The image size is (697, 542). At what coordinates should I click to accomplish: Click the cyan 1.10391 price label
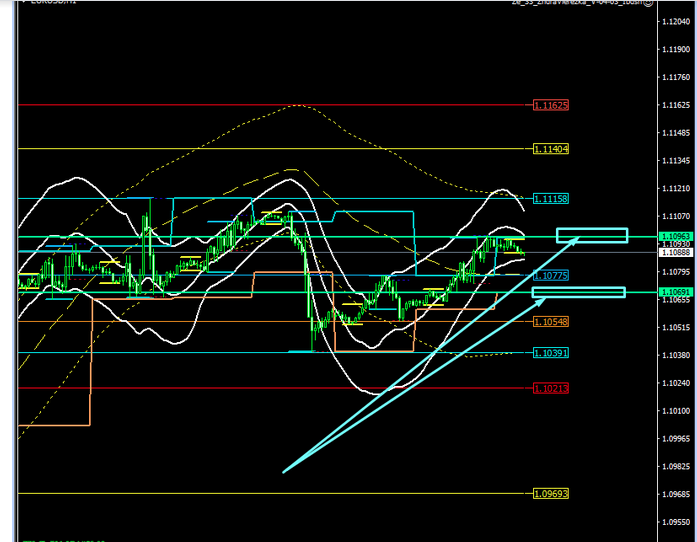(550, 353)
